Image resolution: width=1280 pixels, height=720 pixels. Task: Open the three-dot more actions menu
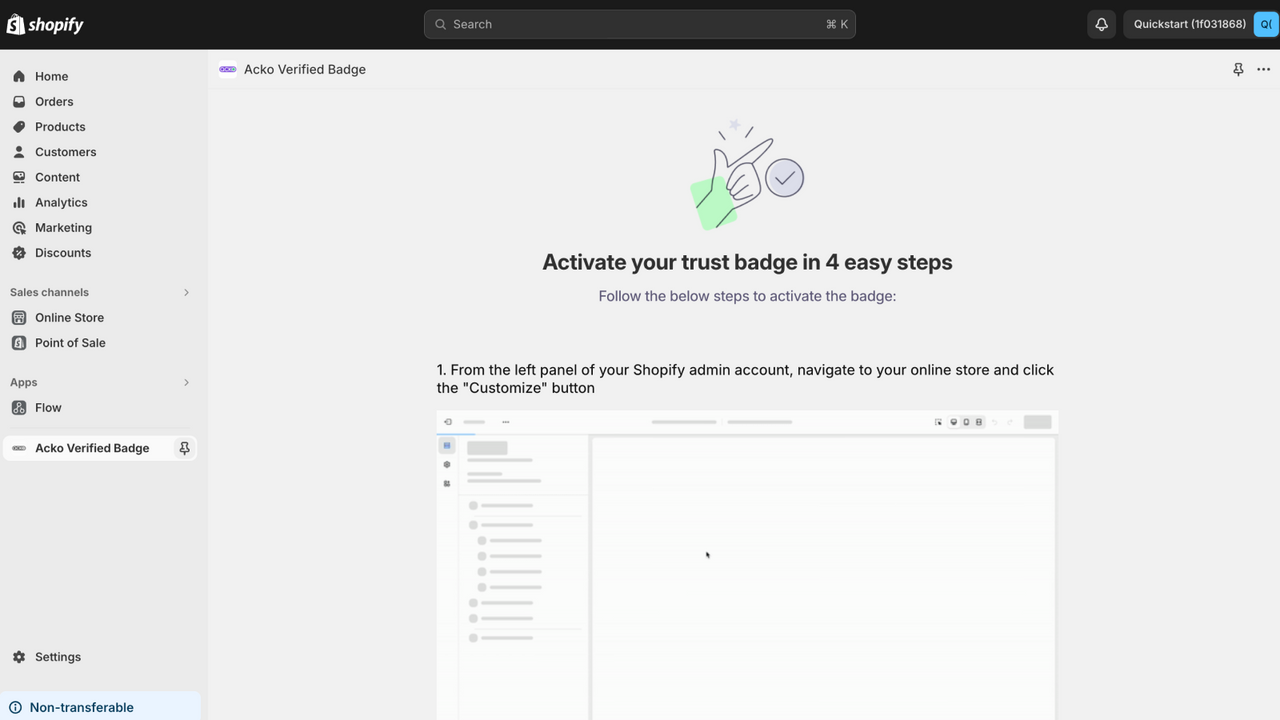coord(1263,69)
